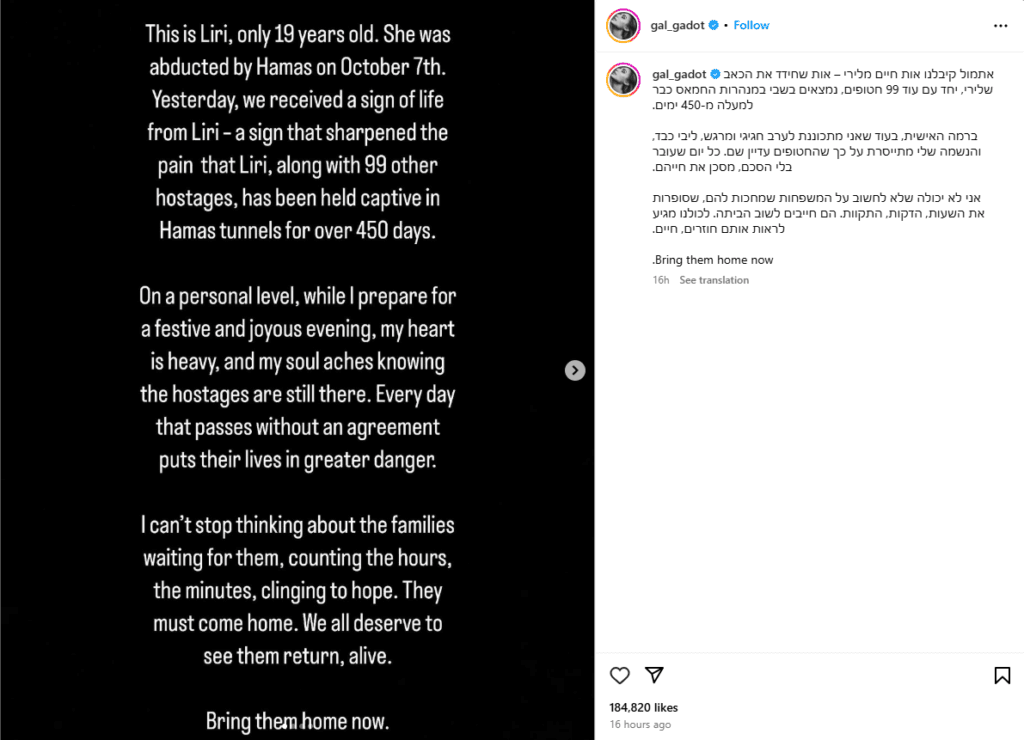Click the 'On a personal level' paragraph
This screenshot has height=740, width=1024.
coord(297,380)
